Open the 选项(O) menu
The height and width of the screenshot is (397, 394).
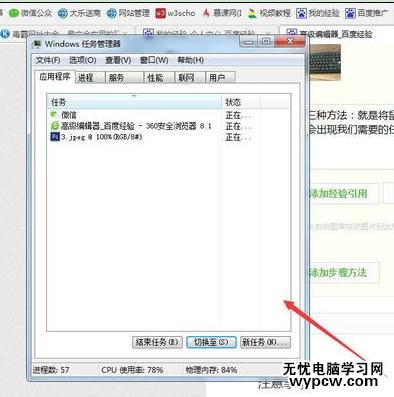tap(83, 60)
